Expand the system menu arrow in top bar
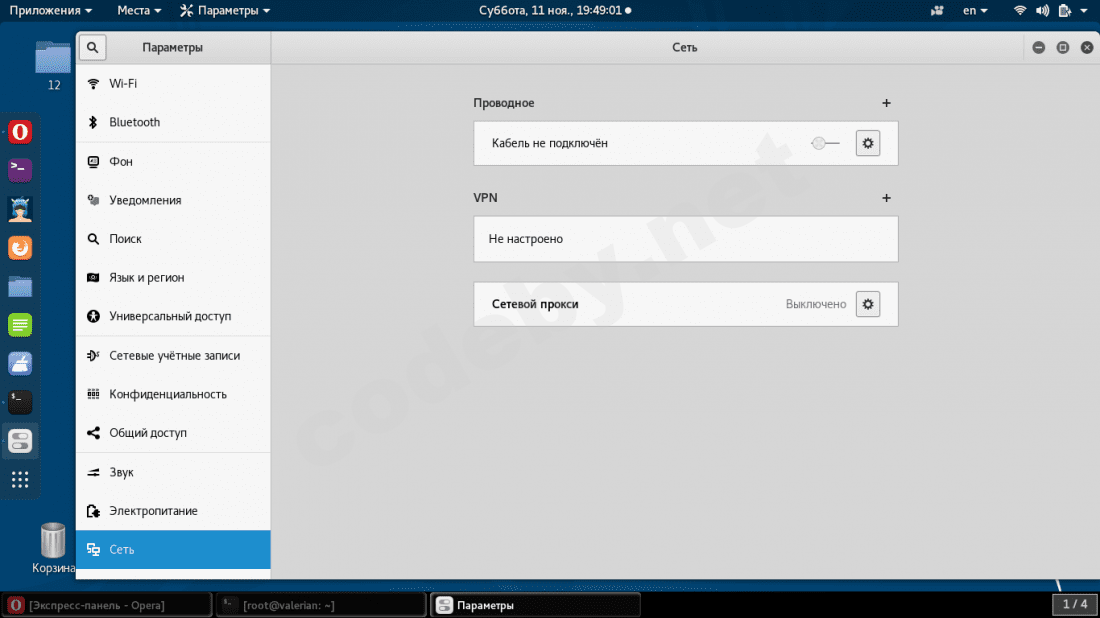 click(x=1084, y=11)
